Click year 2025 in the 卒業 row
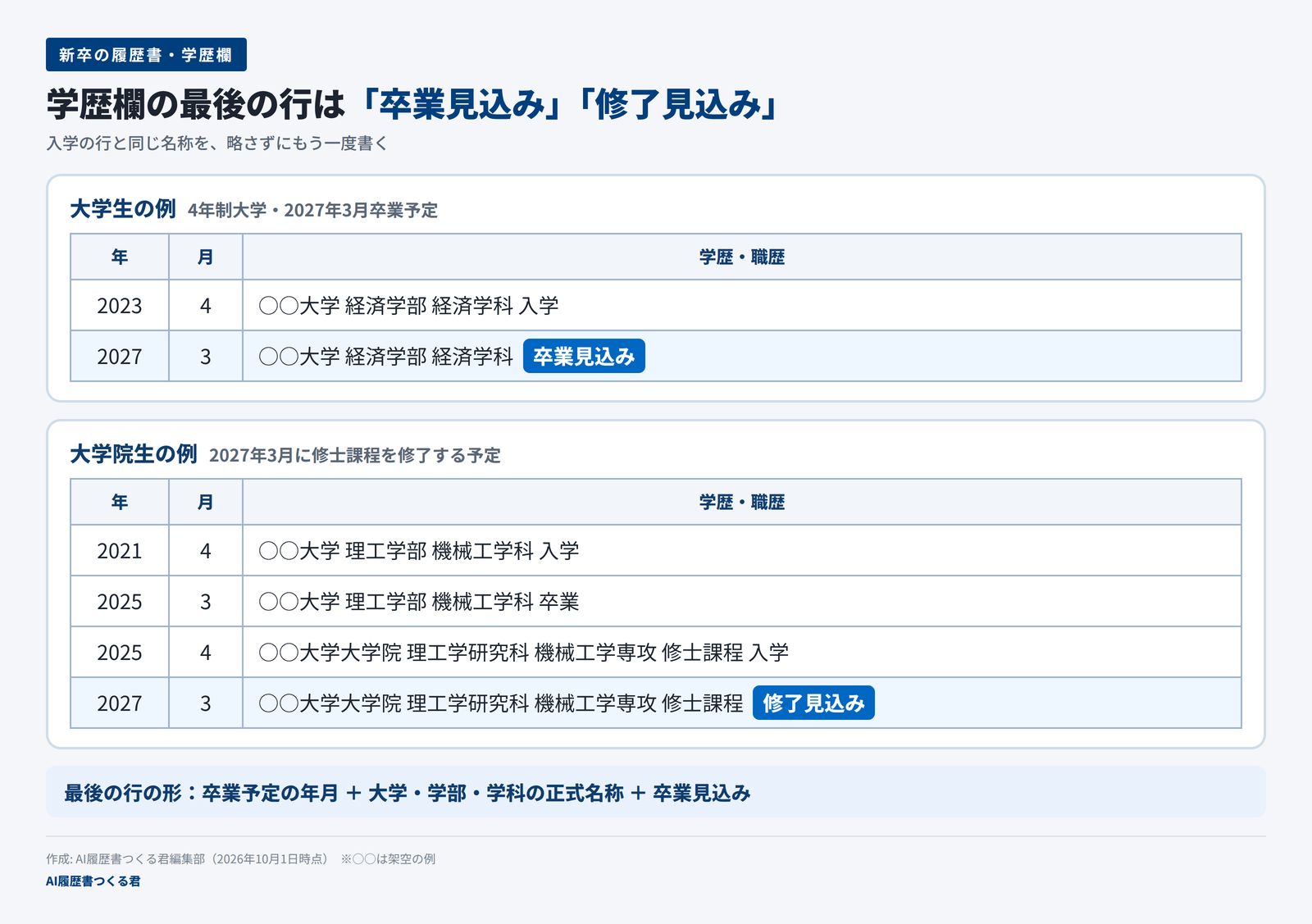 (x=120, y=602)
